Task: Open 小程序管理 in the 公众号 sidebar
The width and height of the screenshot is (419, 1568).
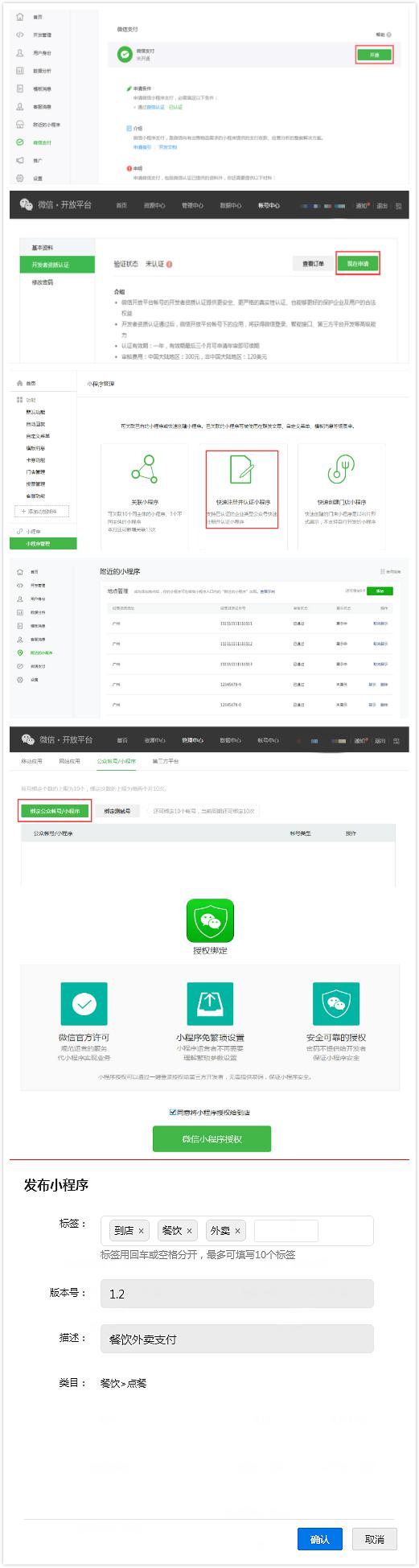Action: (44, 544)
